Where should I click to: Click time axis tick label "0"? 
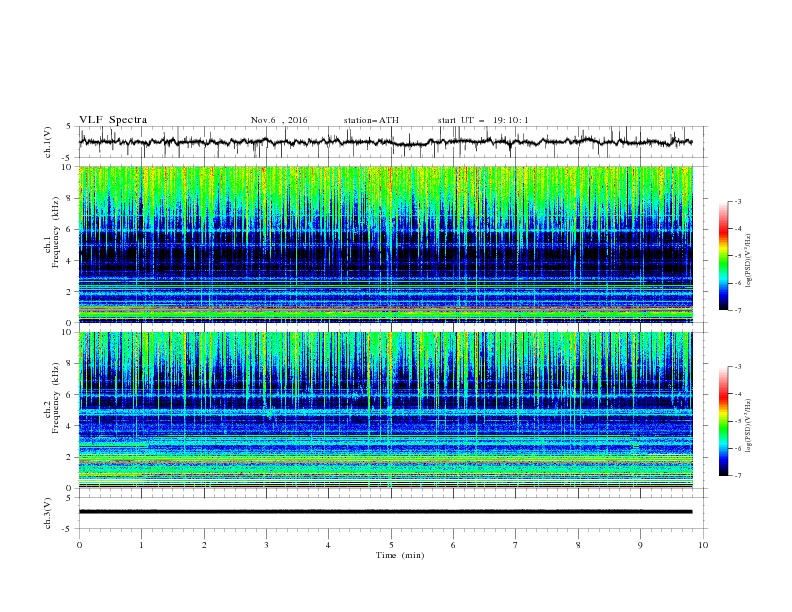79,545
